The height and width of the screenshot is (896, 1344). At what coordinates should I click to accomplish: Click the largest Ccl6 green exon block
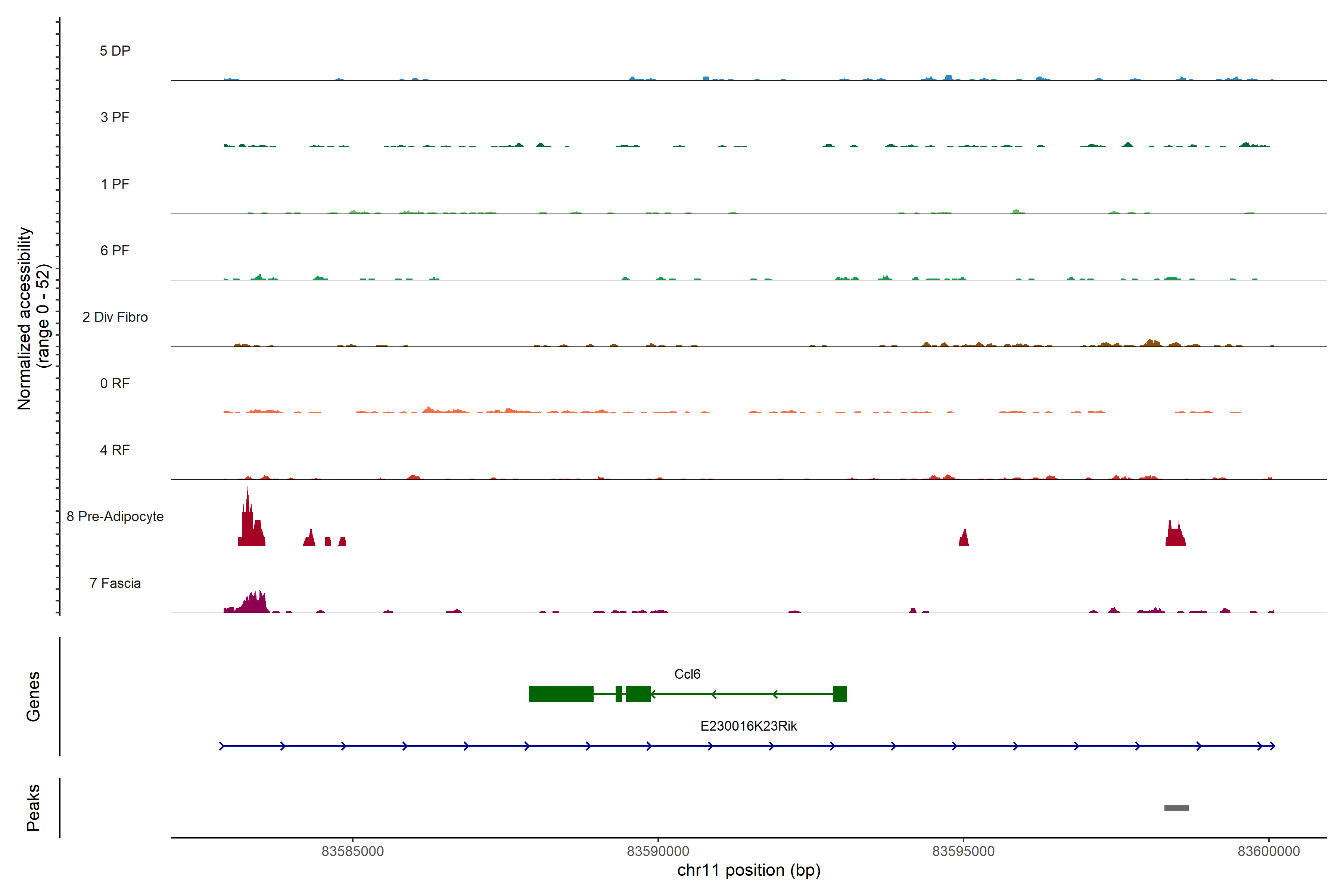(561, 694)
